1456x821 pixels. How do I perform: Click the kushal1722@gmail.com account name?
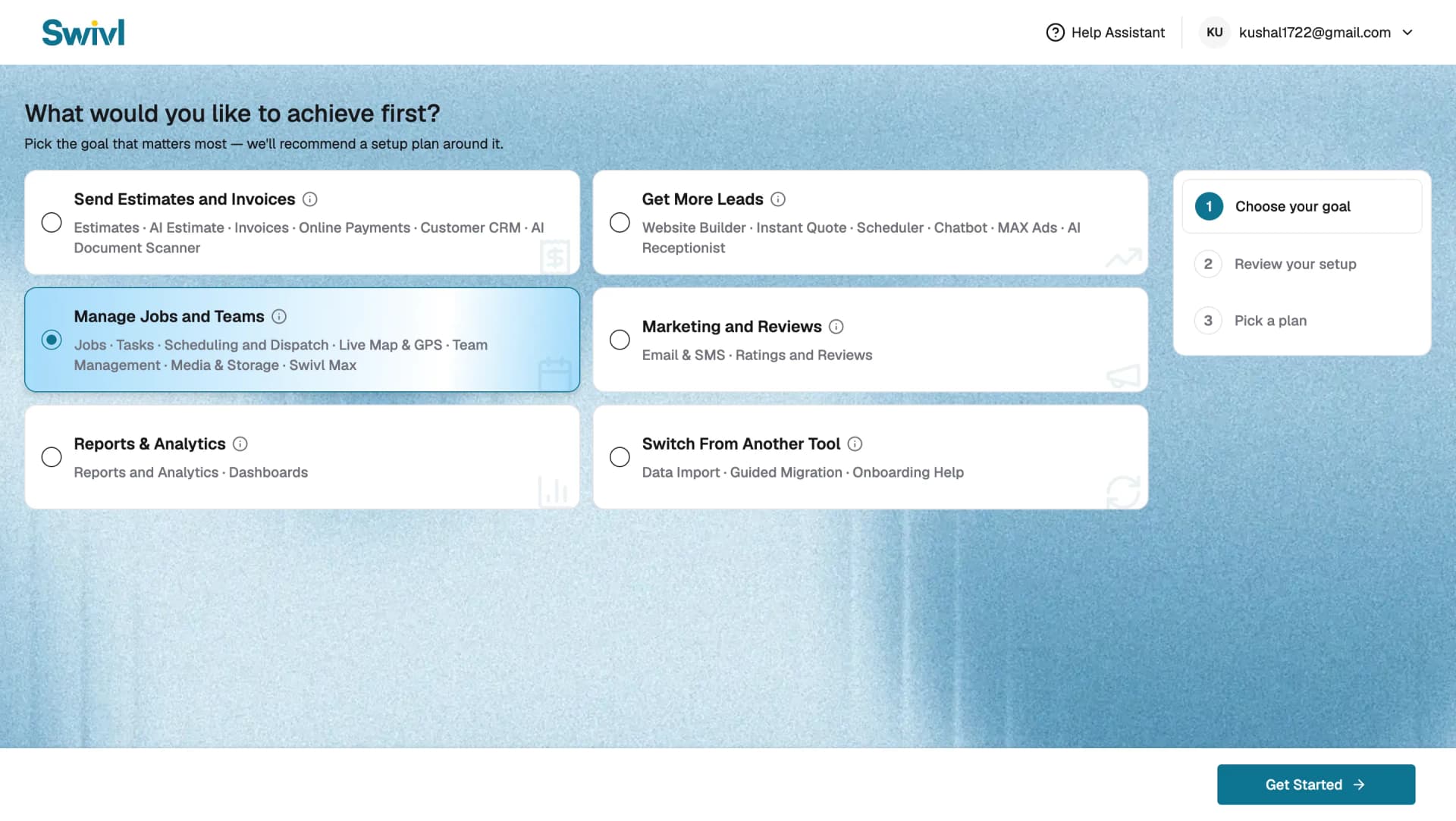tap(1314, 33)
